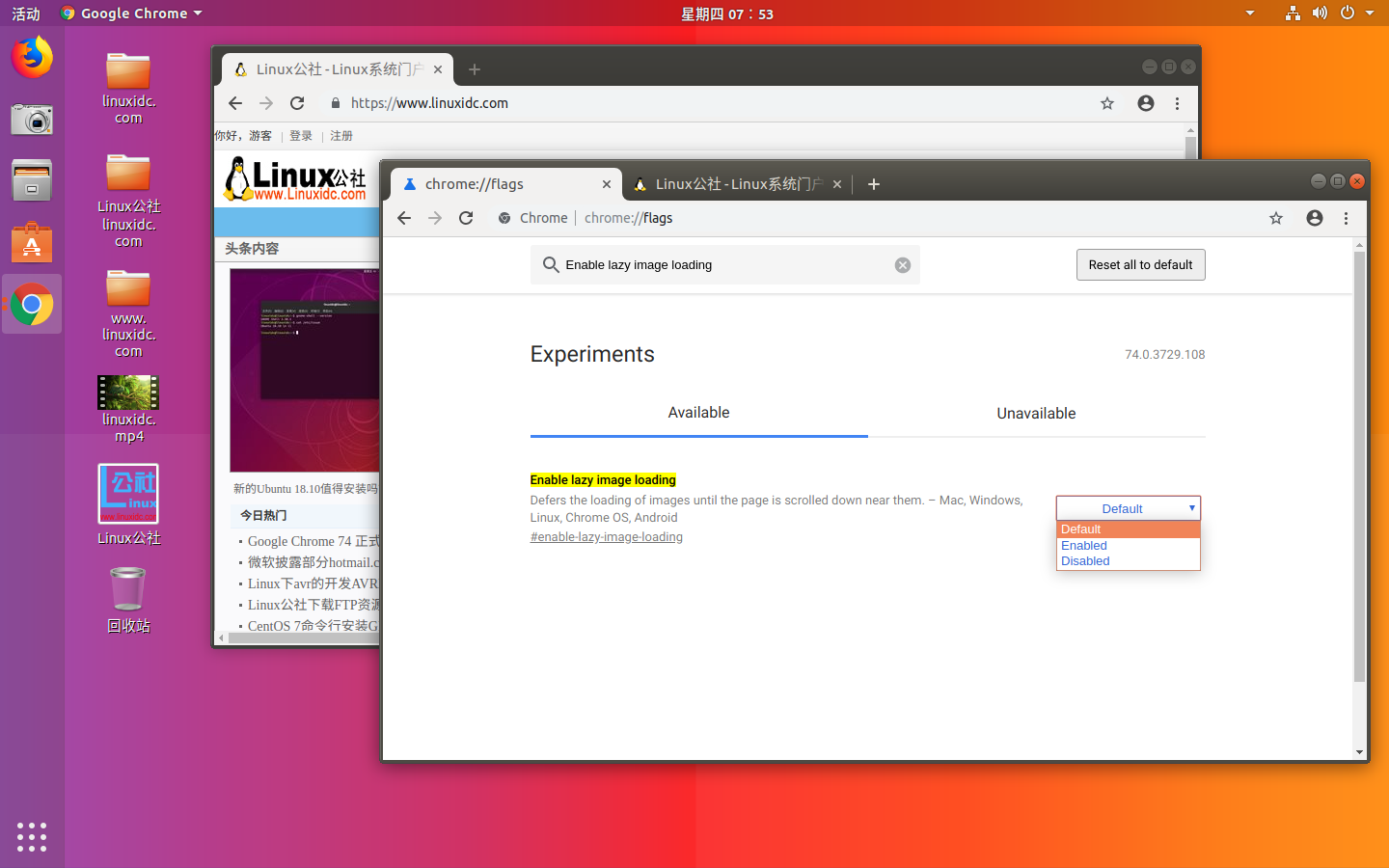Select the Linux公社 tab in back window

pos(338,69)
